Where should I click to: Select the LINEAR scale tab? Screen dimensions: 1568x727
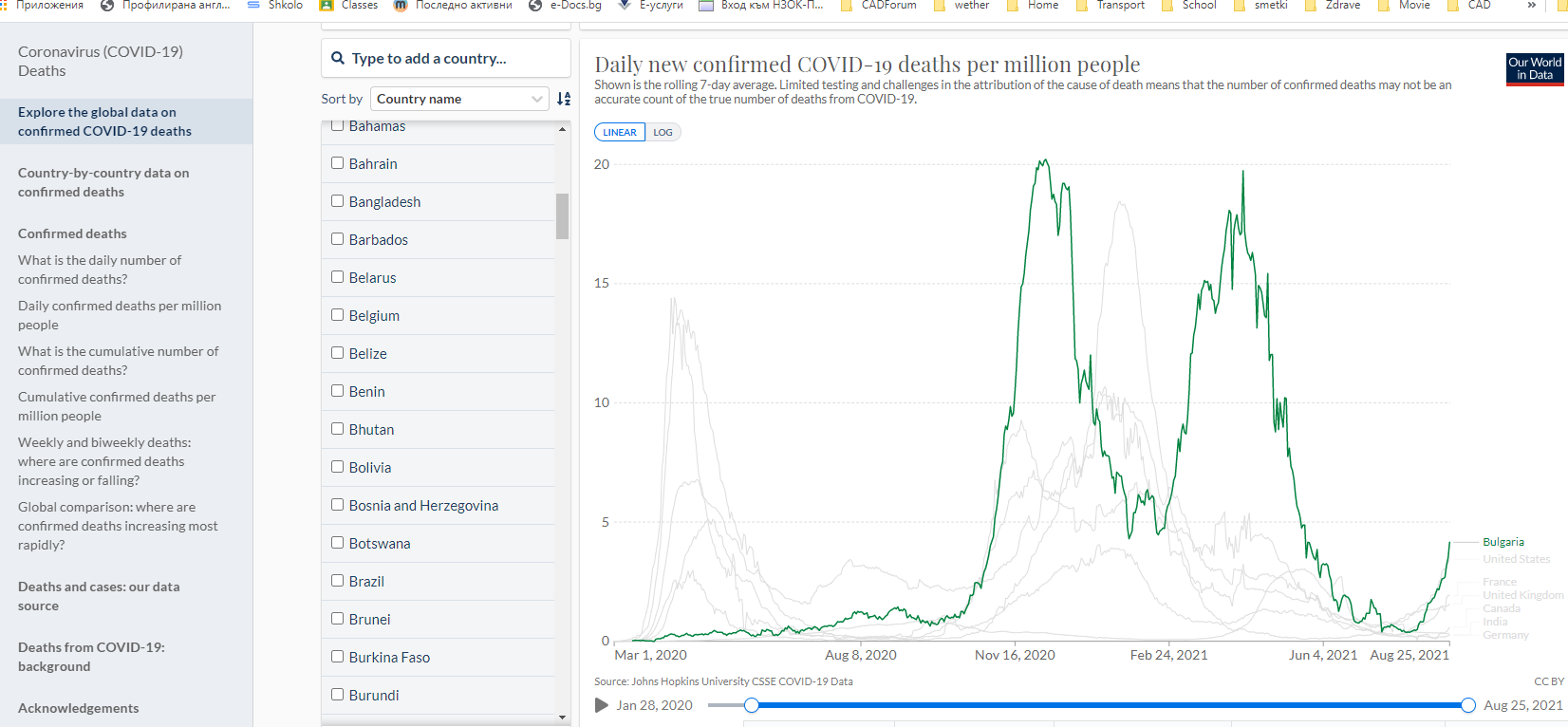coord(620,133)
